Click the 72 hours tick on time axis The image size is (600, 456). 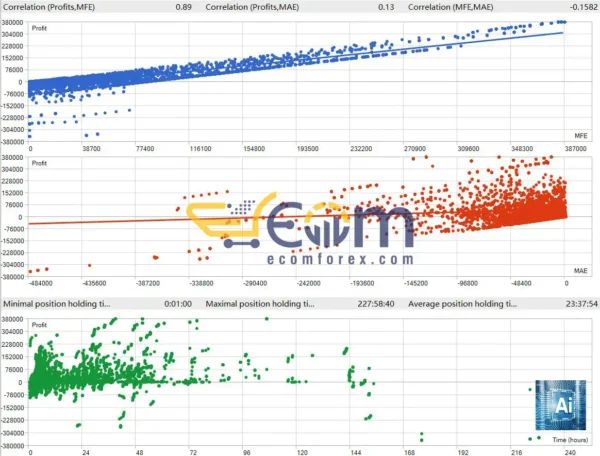[x=193, y=453]
